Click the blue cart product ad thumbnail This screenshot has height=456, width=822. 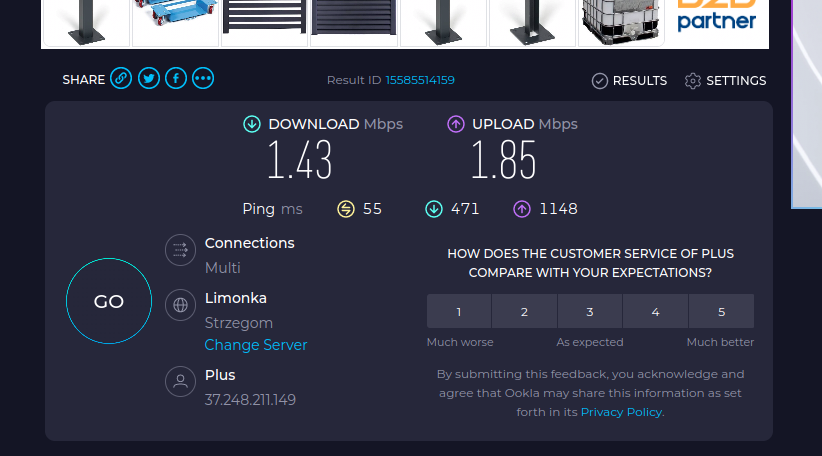(x=175, y=22)
